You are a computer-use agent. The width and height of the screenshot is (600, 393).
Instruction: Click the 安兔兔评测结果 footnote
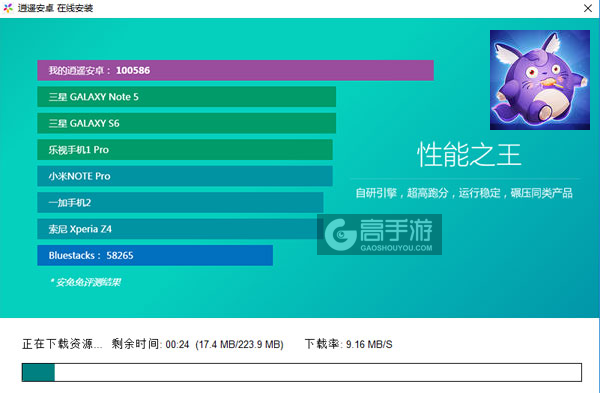[x=86, y=282]
